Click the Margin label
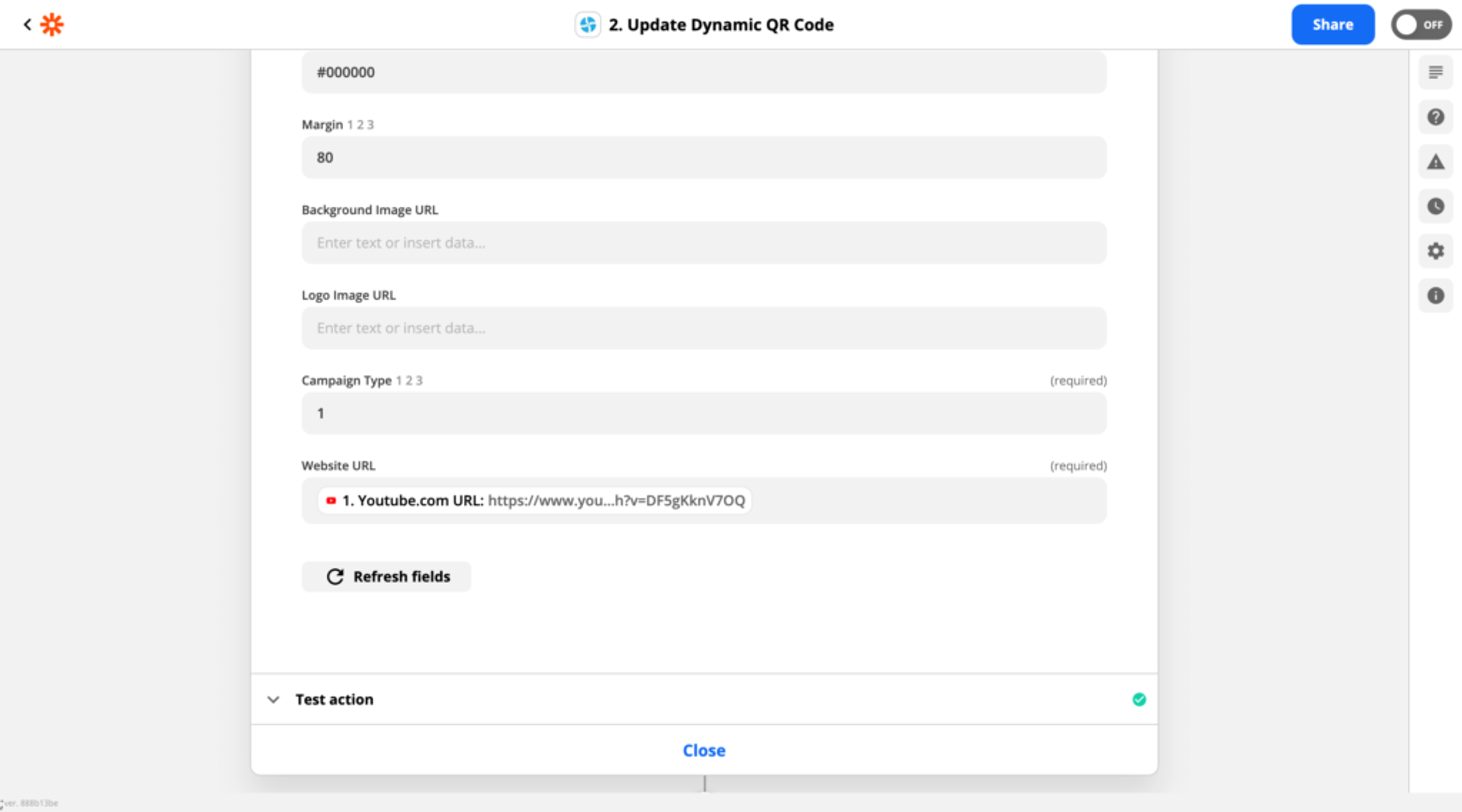 click(322, 125)
